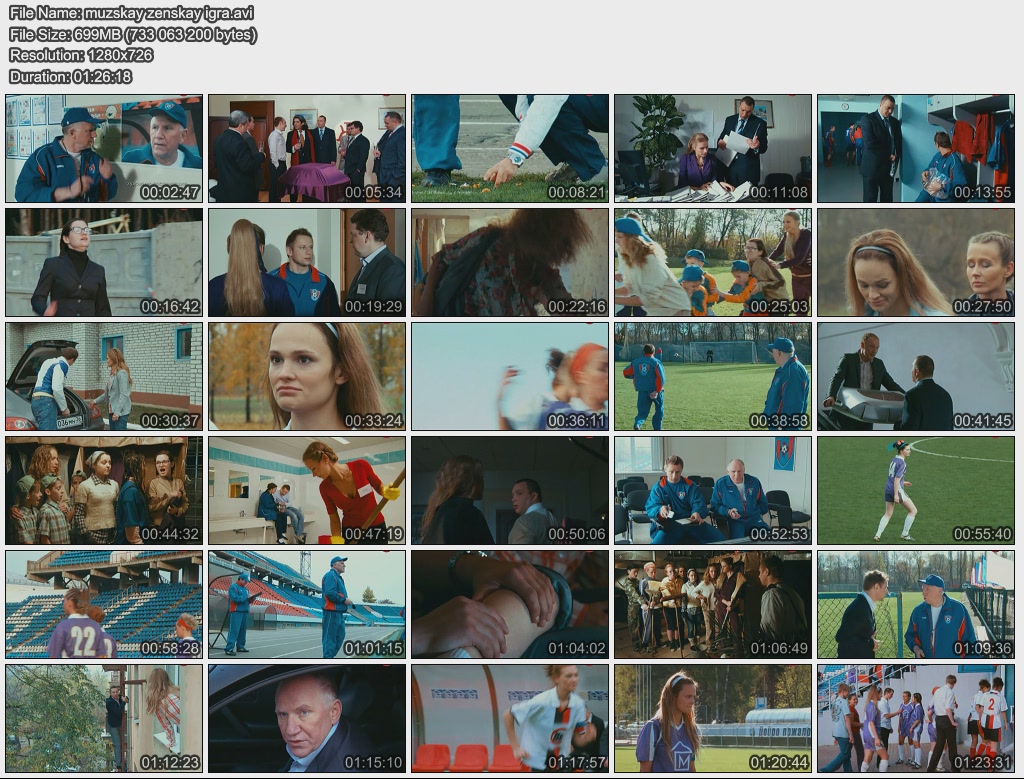Select the thumbnail timestamped 00:44:32

tap(104, 491)
